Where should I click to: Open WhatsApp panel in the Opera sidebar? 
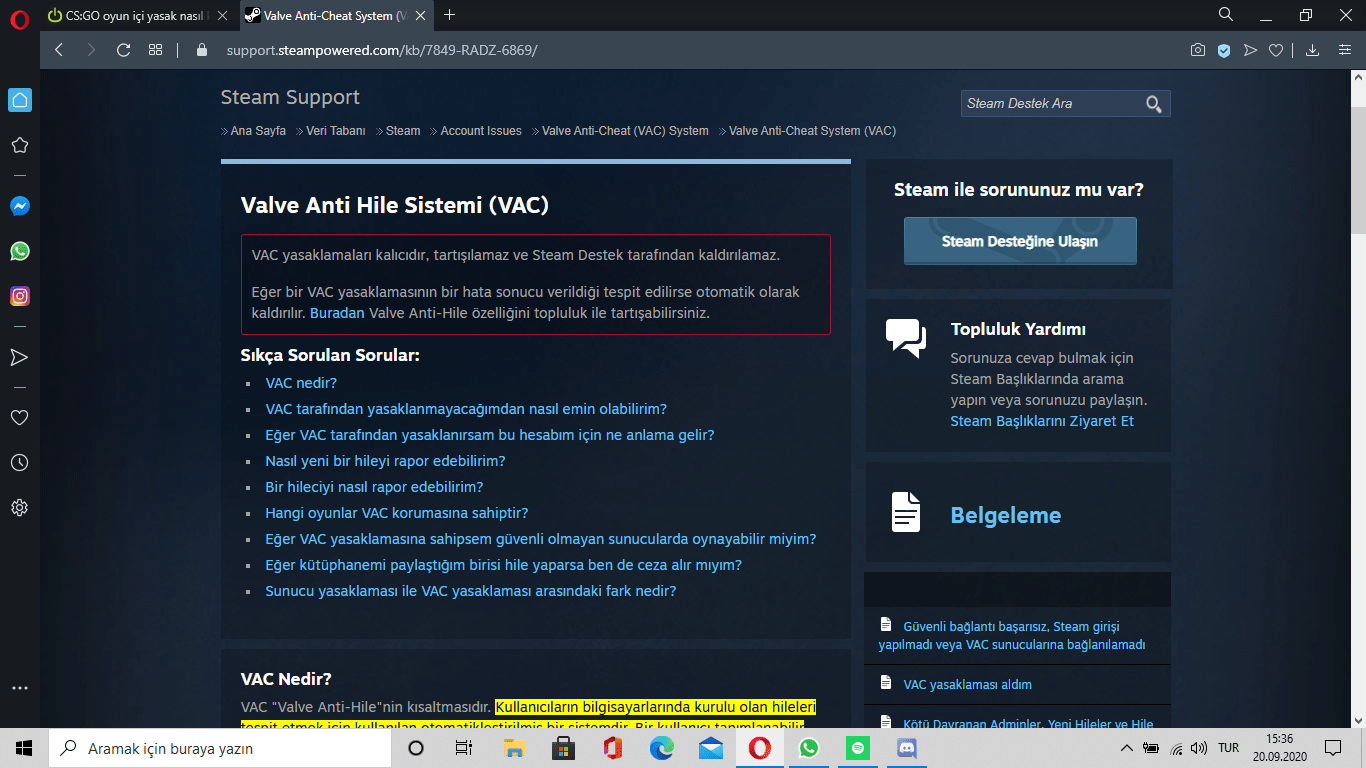coord(19,251)
